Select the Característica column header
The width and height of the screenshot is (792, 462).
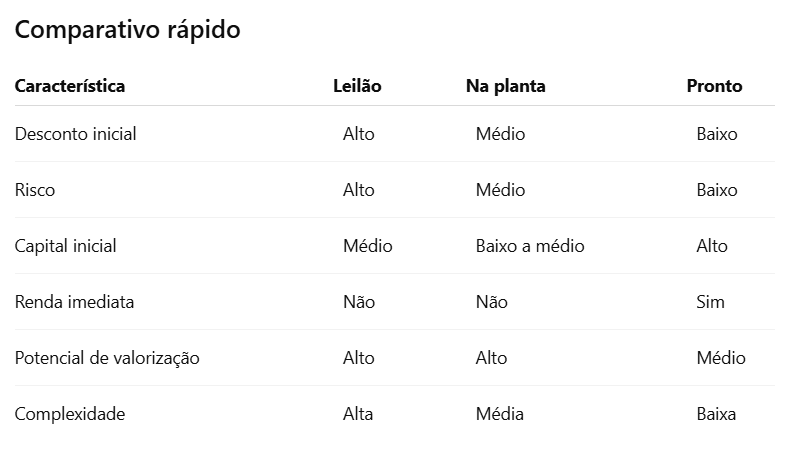[70, 86]
